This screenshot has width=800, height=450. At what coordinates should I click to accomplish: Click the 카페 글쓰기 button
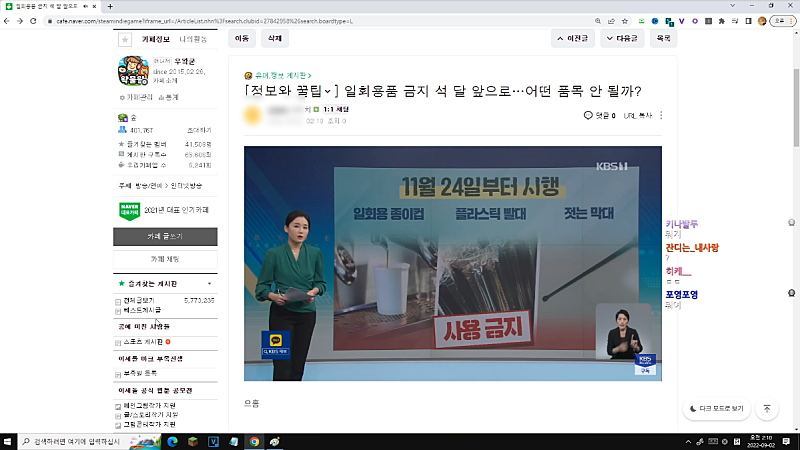164,236
